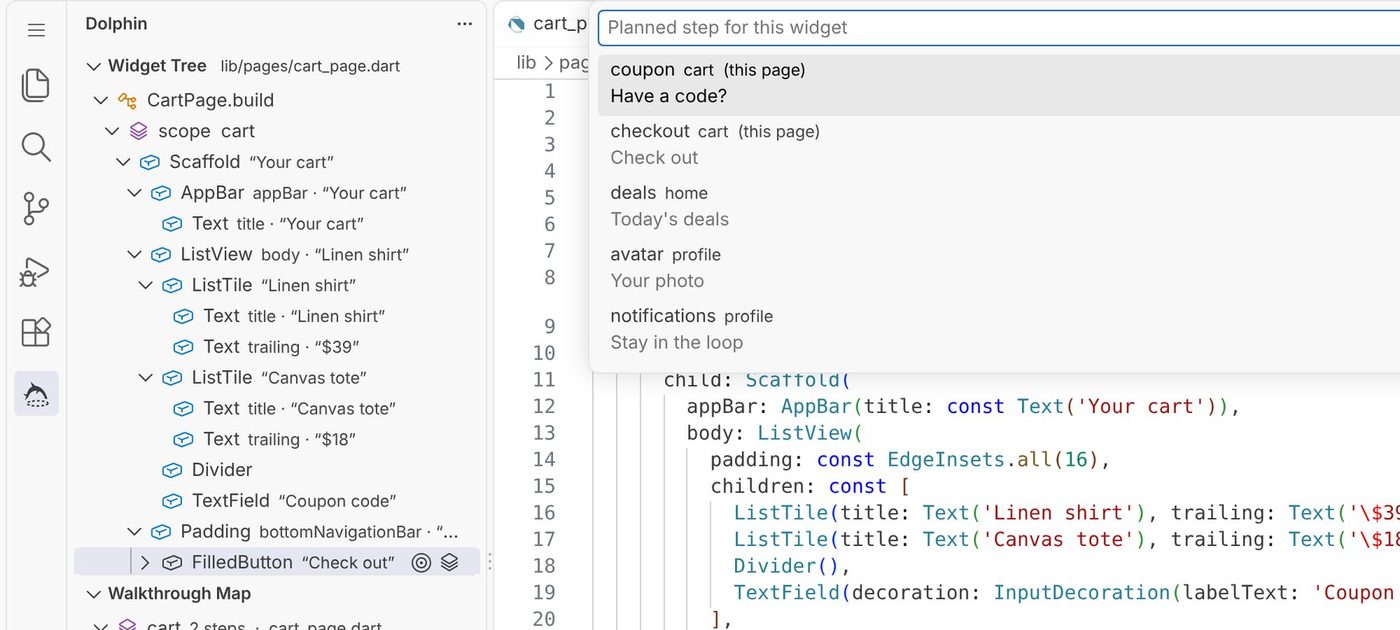Screen dimensions: 1400x630
Task: Expand the FilledButton "Check out" node
Action: point(145,563)
